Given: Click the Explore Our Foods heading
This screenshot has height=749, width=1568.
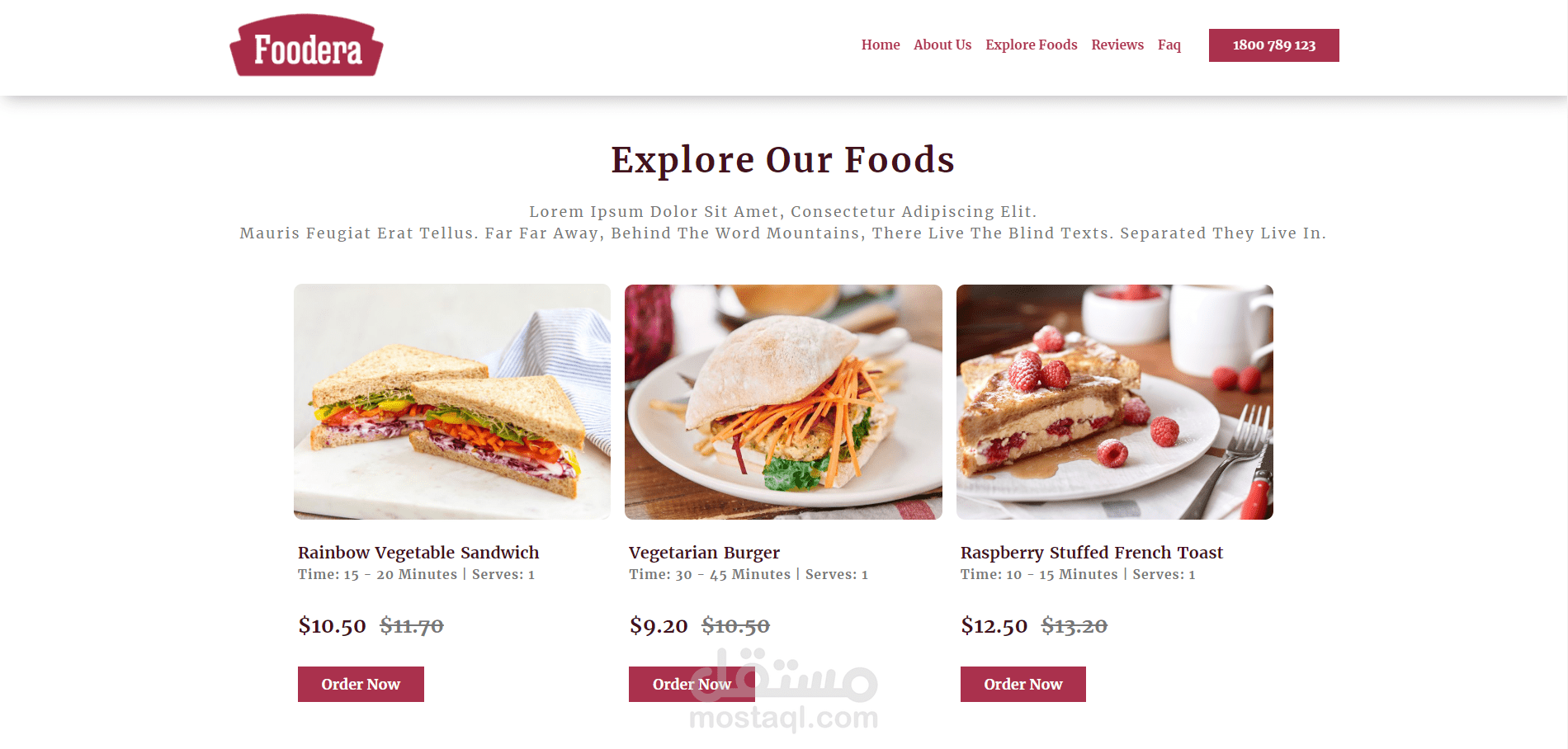Looking at the screenshot, I should [783, 160].
